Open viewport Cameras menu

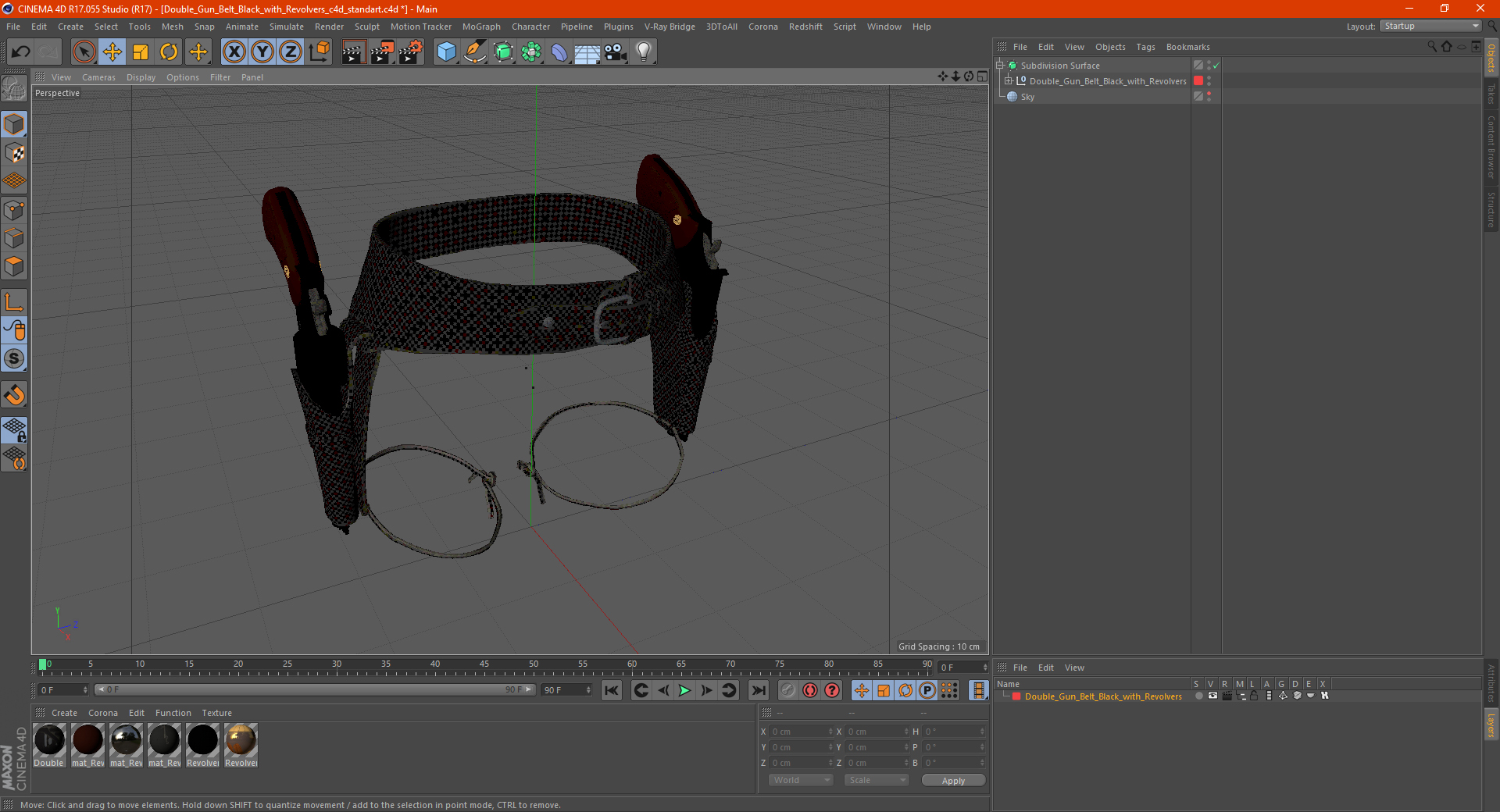pos(98,77)
